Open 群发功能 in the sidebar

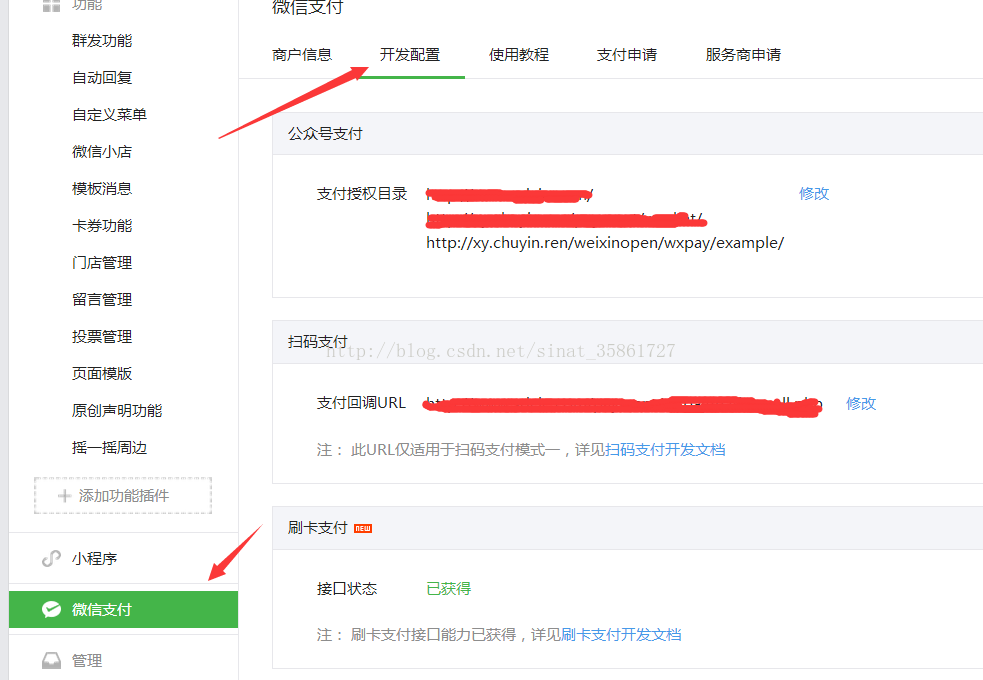(x=102, y=41)
